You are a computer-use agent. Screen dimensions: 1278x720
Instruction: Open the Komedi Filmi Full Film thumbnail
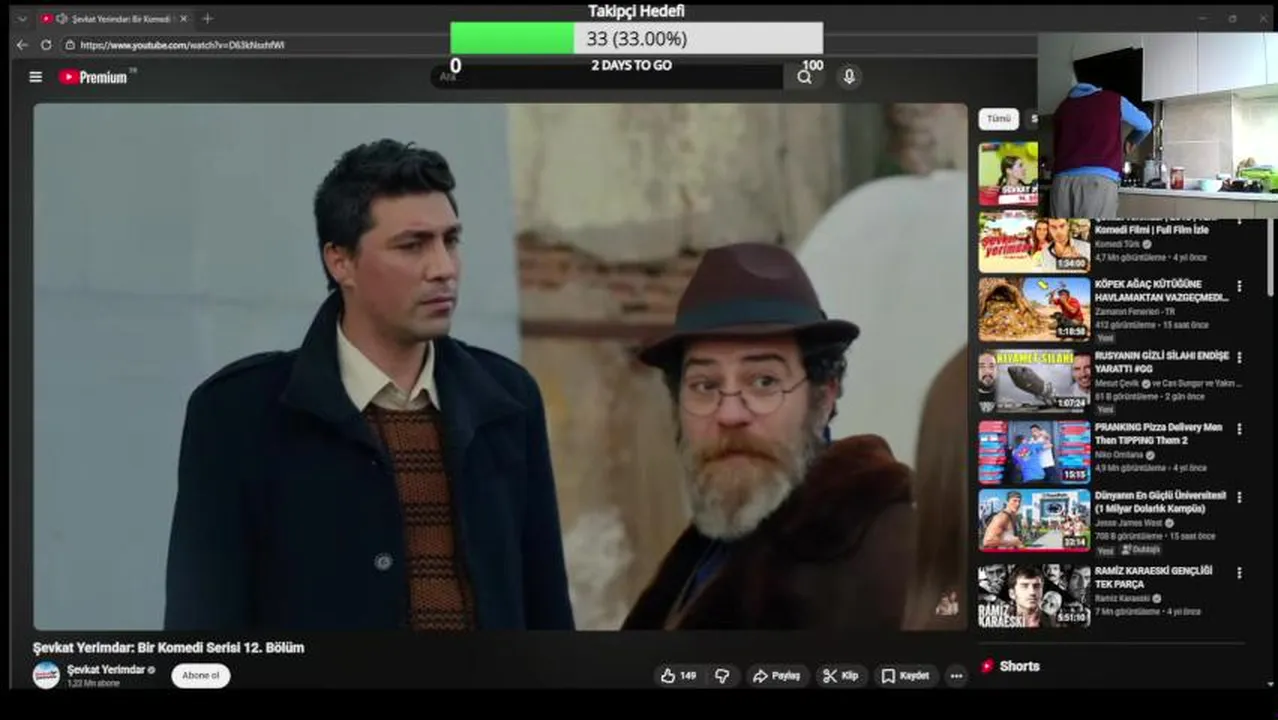point(1034,242)
